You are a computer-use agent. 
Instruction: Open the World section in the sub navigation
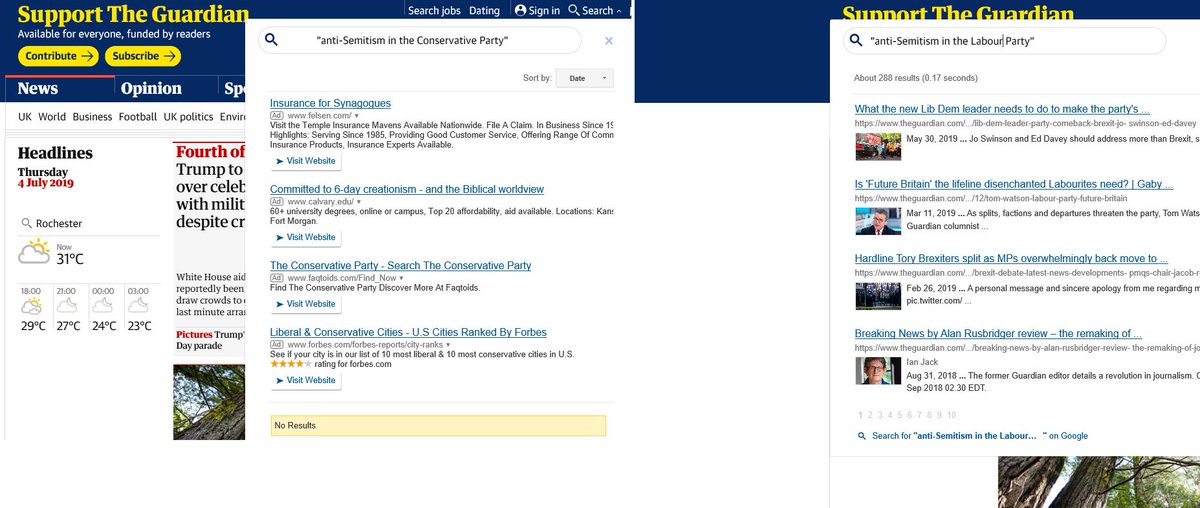pyautogui.click(x=52, y=117)
